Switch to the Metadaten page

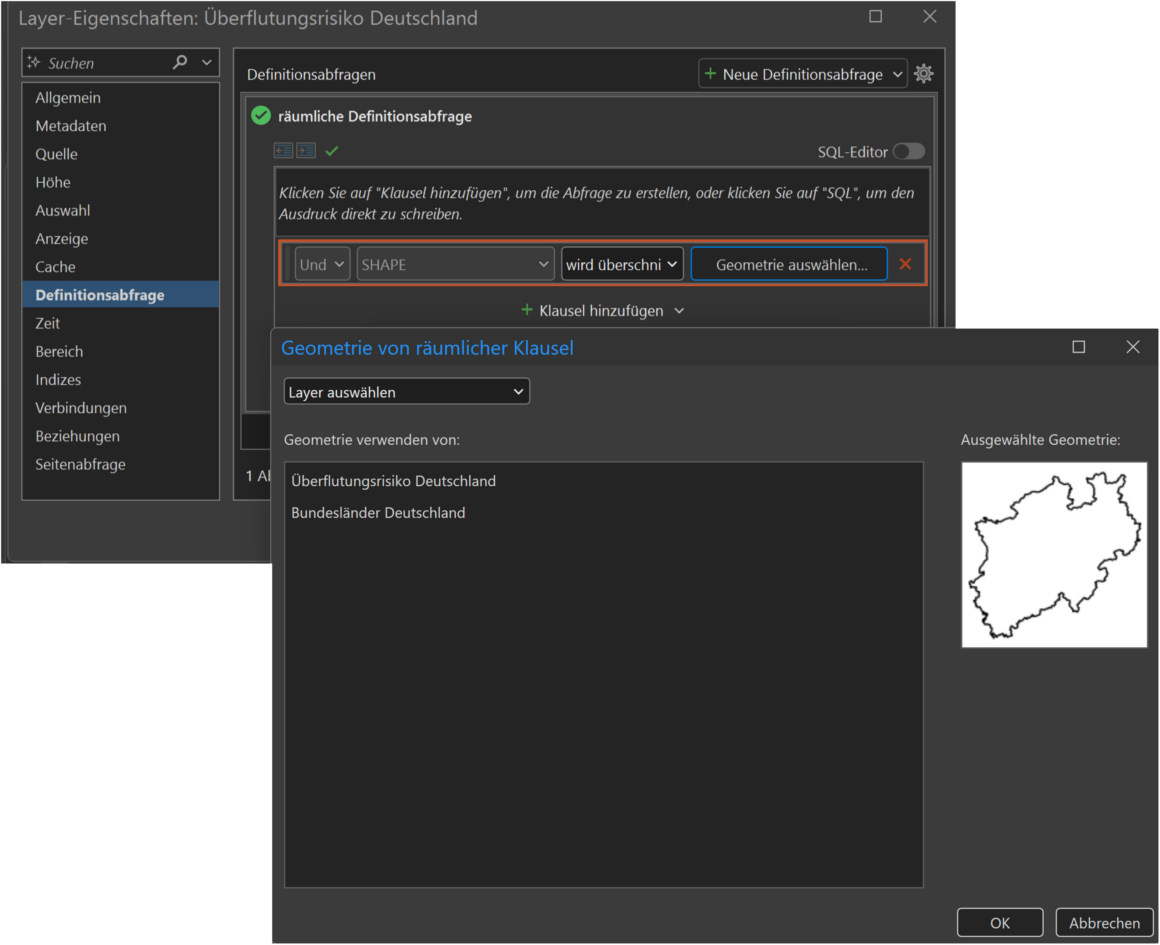pyautogui.click(x=121, y=126)
